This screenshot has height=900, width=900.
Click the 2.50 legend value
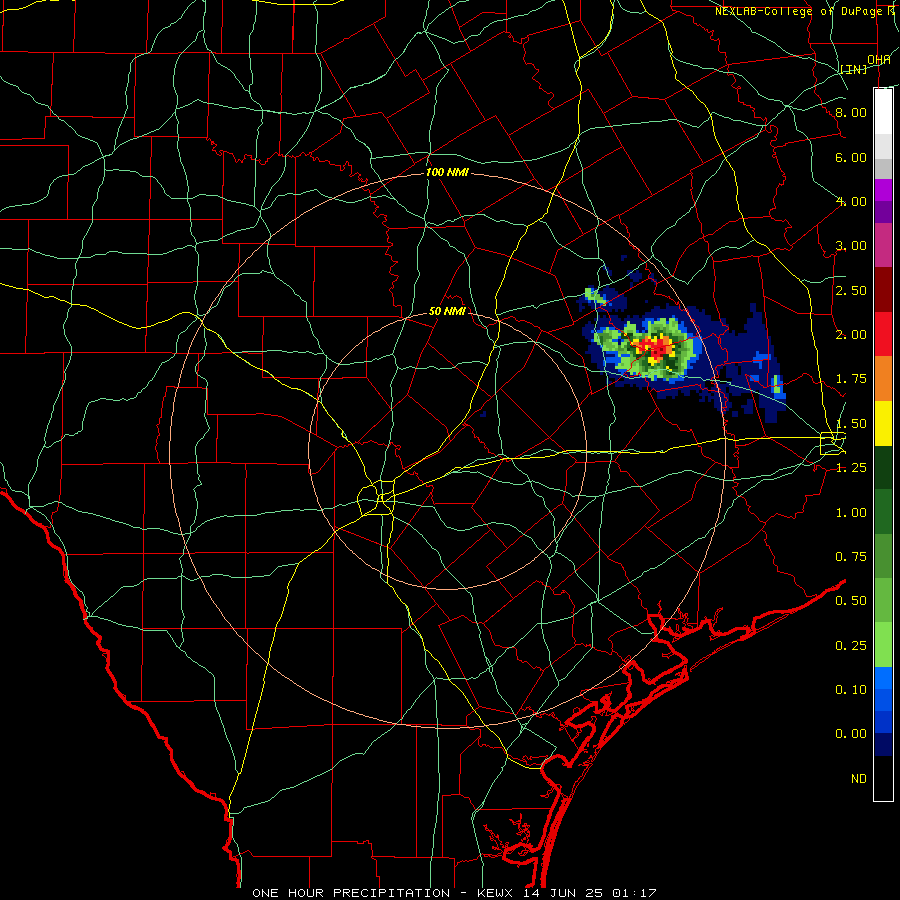coord(851,290)
